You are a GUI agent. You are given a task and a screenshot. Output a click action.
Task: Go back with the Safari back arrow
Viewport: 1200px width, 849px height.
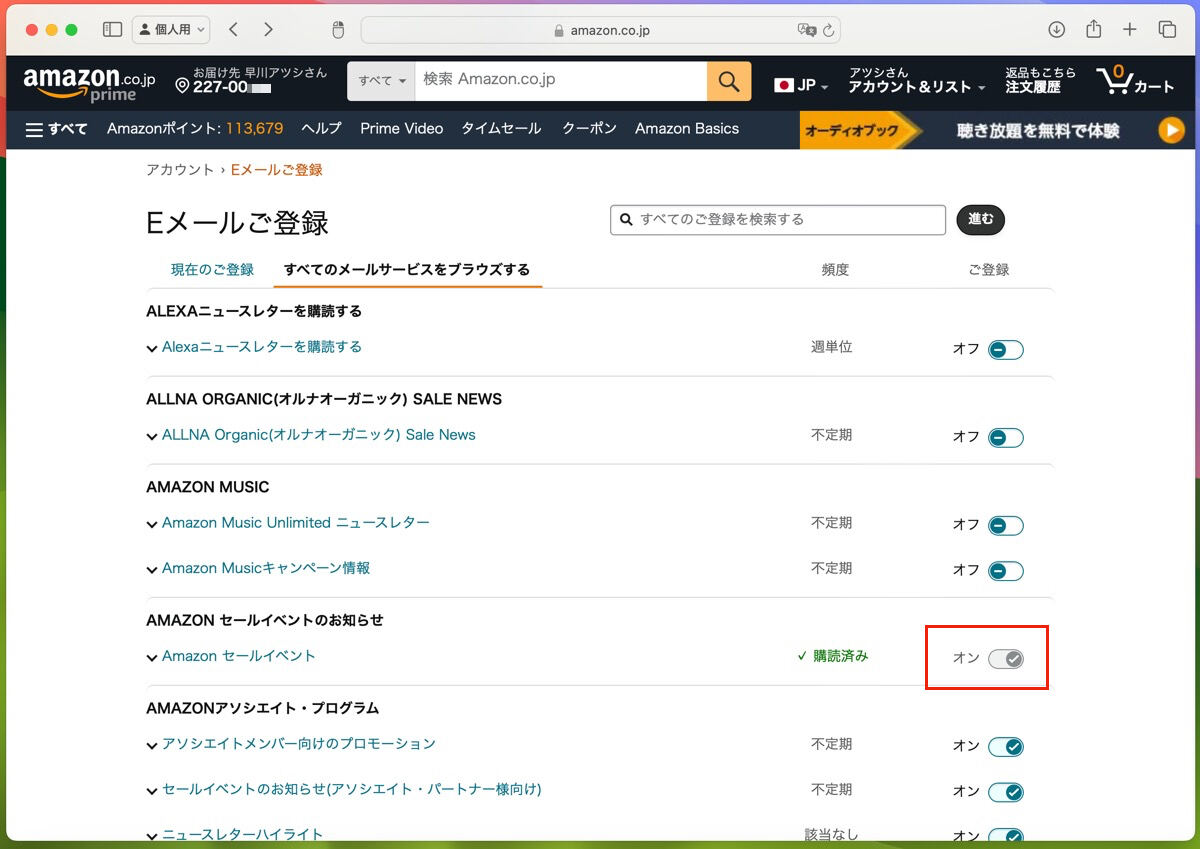click(x=233, y=30)
